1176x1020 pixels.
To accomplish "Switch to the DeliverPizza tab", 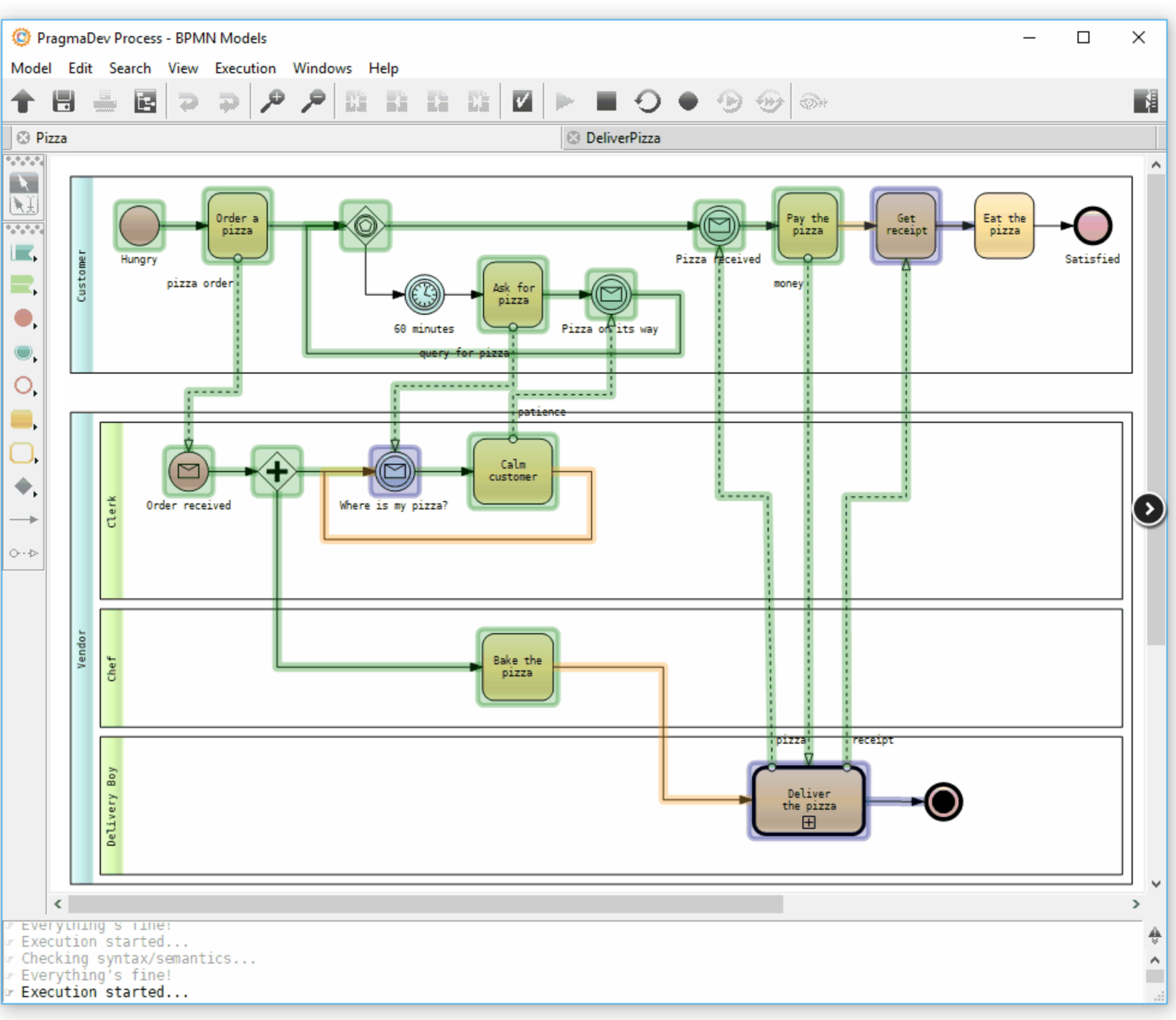I will point(623,138).
